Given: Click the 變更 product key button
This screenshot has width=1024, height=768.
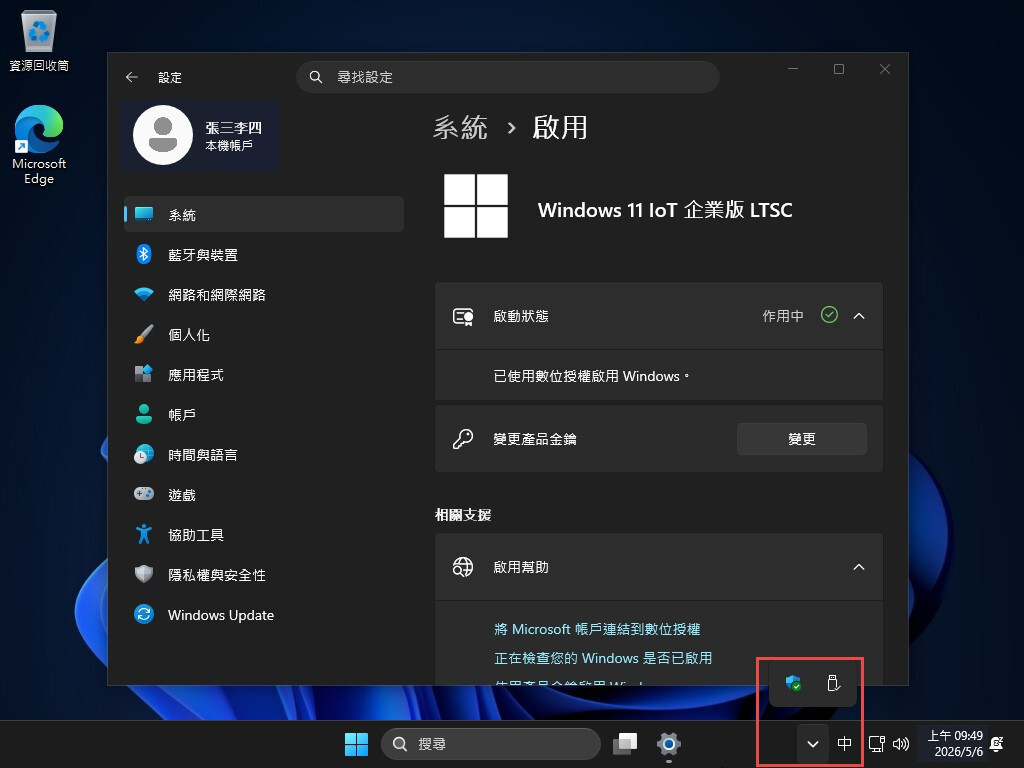Looking at the screenshot, I should [801, 439].
